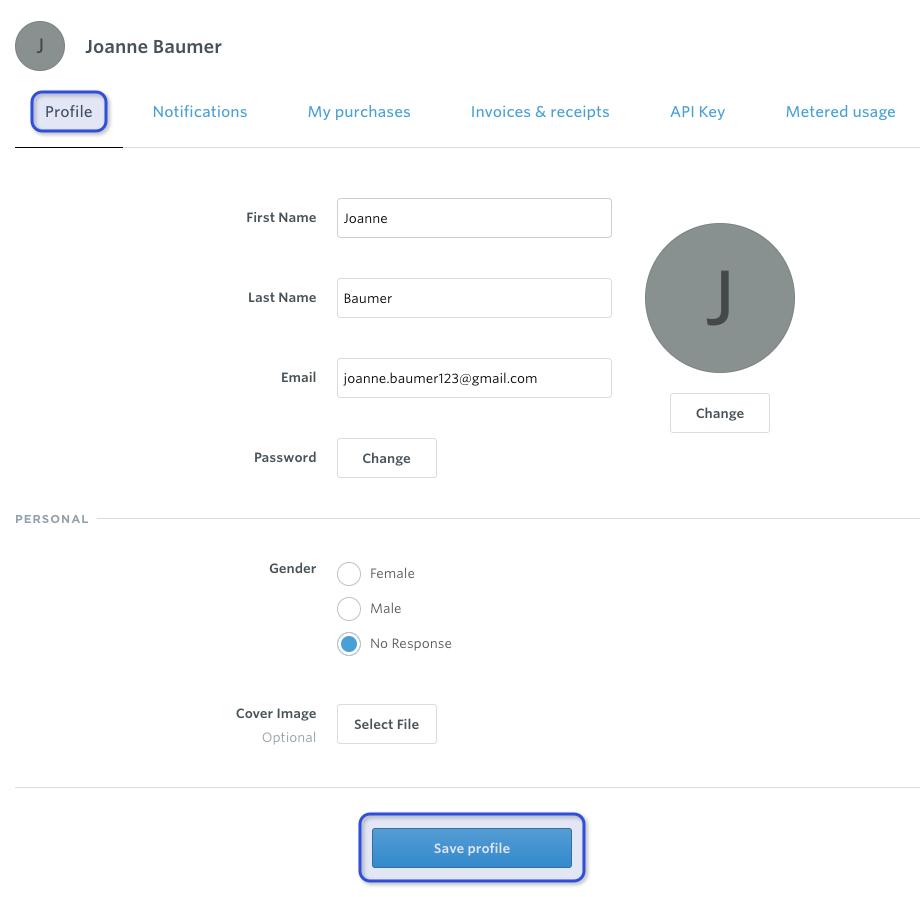Click the small J avatar beside Joanne Baumer
This screenshot has height=897, width=921.
tap(40, 46)
